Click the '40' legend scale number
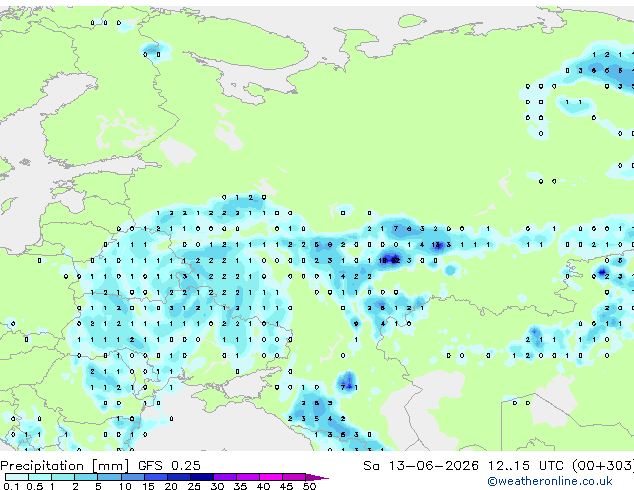This screenshot has width=634, height=490. pos(263,486)
